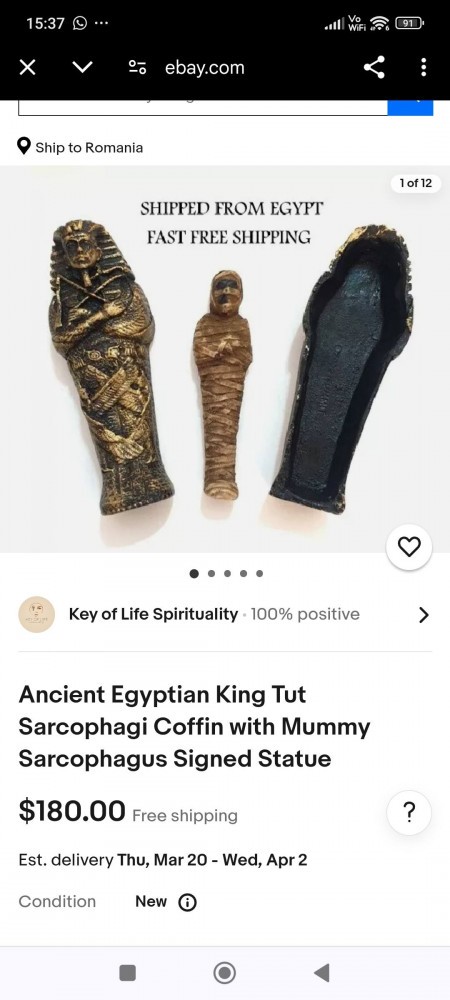Jump to fifth image carousel dot
Viewport: 450px width, 1000px height.
coord(259,573)
